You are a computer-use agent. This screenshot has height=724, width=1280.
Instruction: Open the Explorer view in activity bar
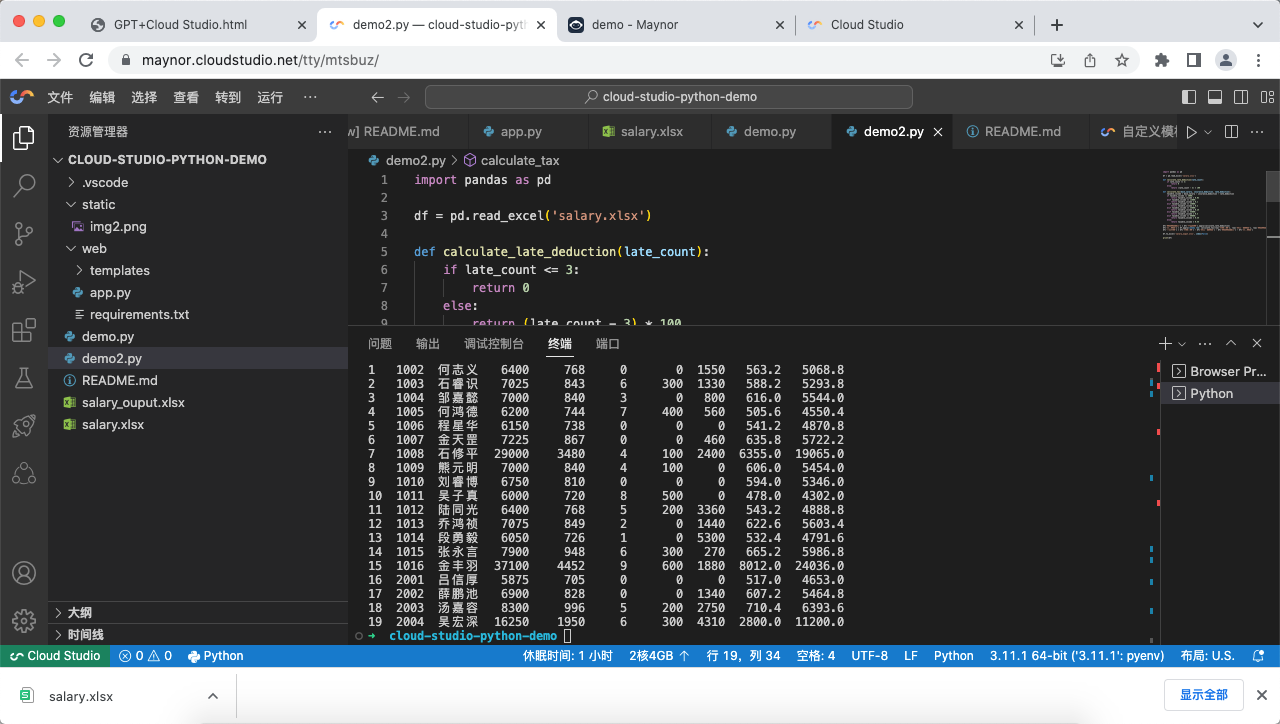pos(23,138)
